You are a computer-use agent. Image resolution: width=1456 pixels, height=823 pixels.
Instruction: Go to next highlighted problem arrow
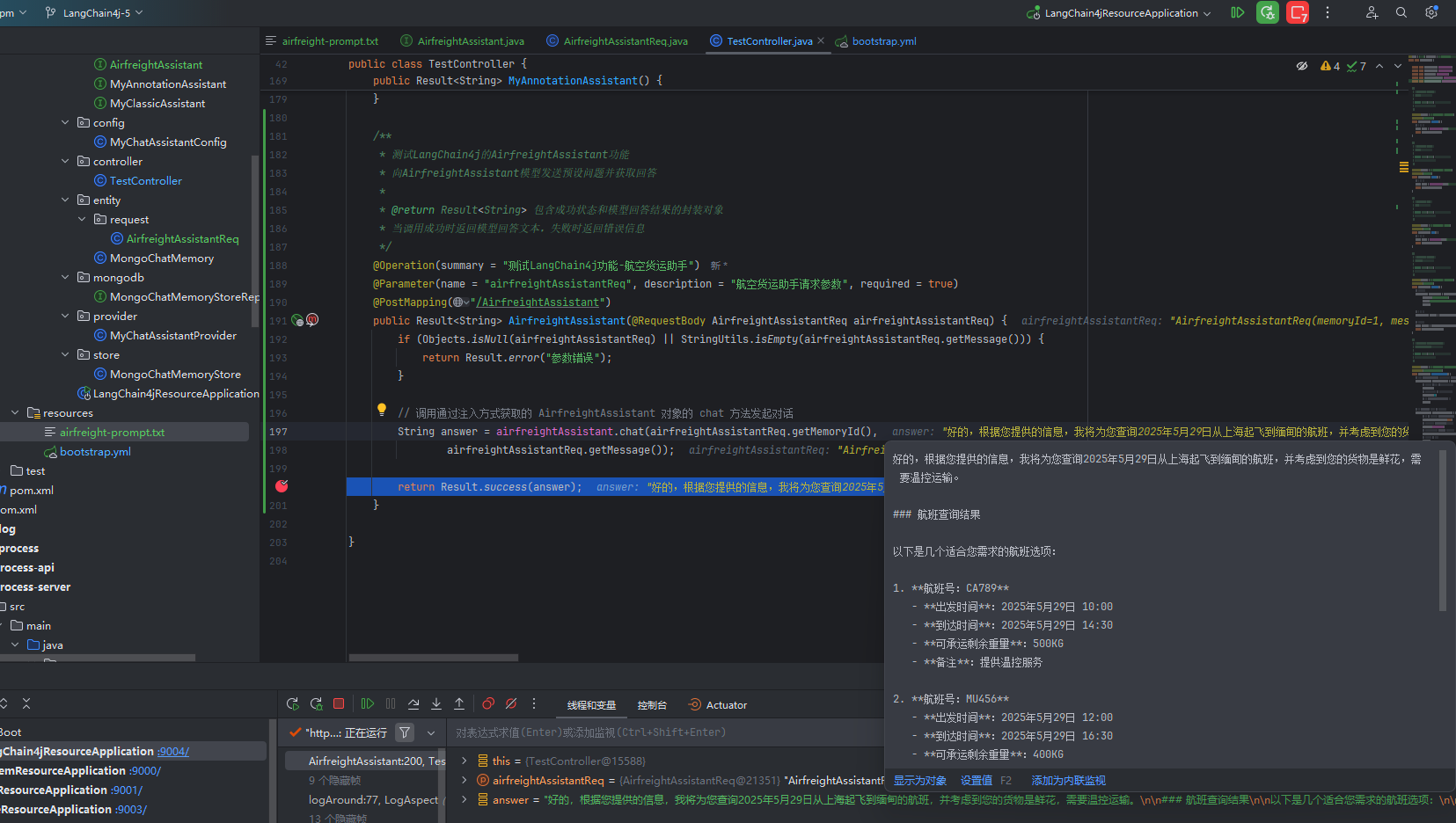point(1398,66)
